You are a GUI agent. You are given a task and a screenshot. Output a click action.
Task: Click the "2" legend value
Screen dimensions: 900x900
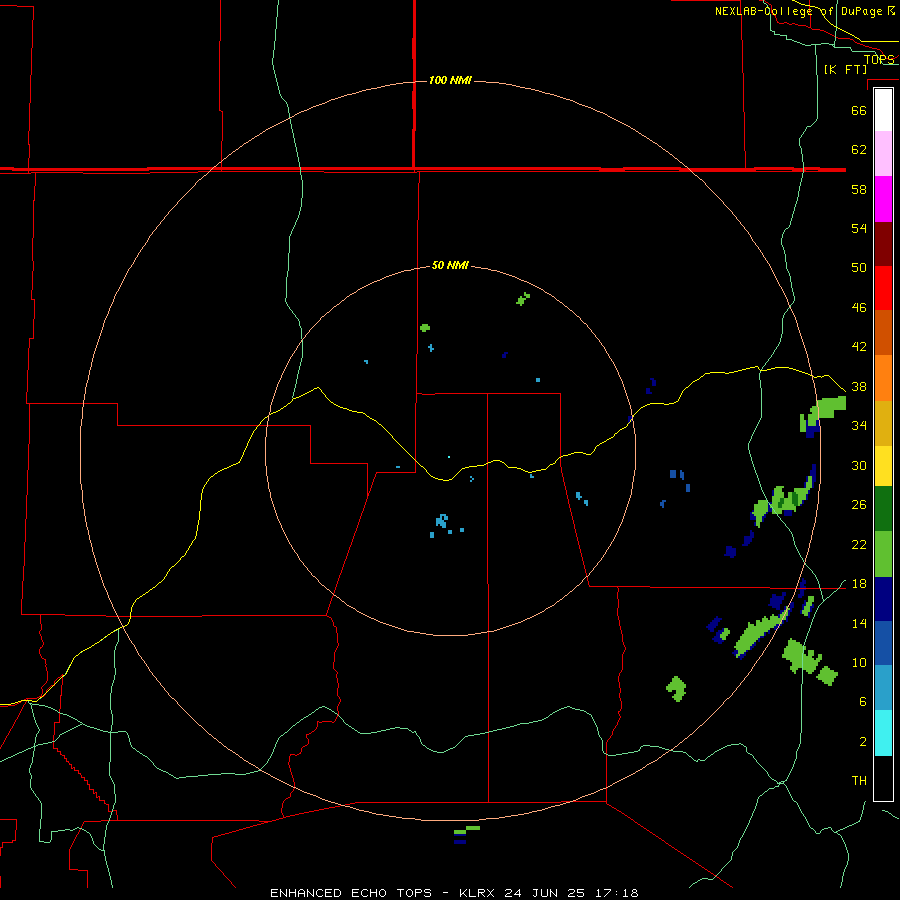pyautogui.click(x=863, y=741)
